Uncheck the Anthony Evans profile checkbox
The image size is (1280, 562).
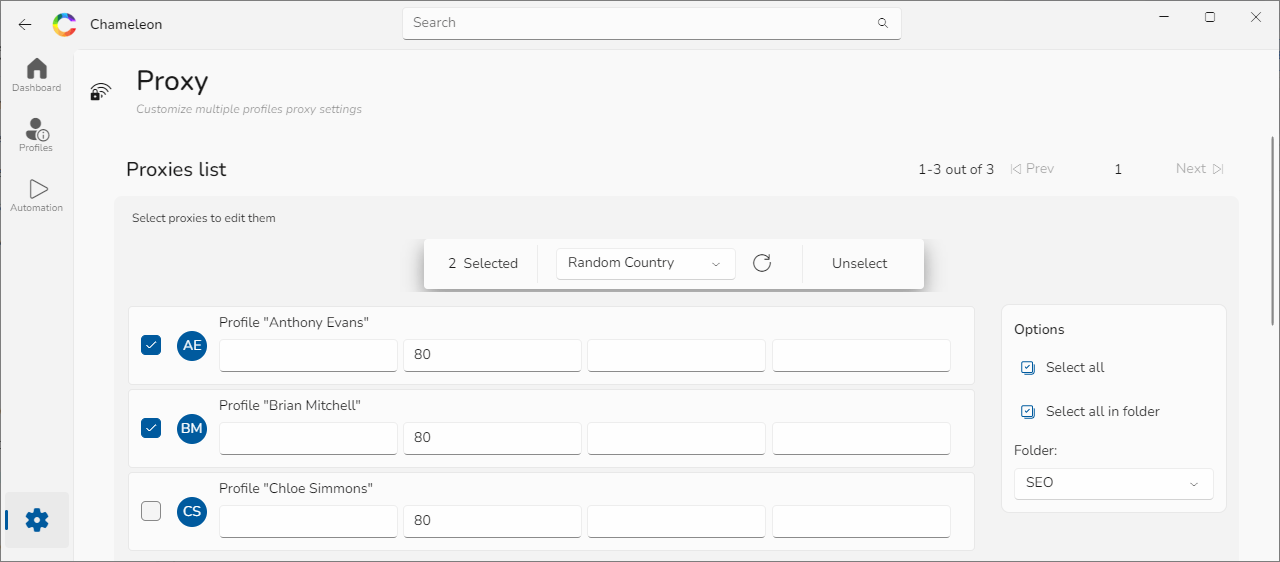(x=151, y=345)
